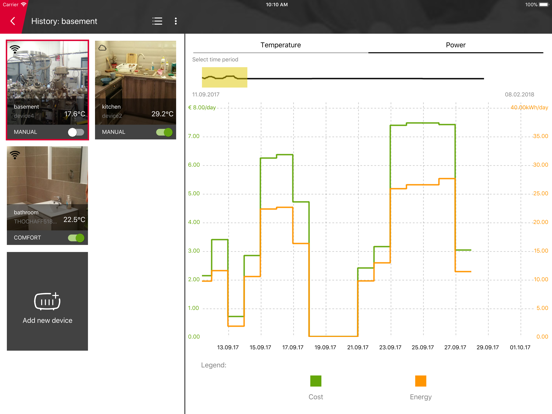Click the 22.5°C bathroom temperature

coord(74,219)
